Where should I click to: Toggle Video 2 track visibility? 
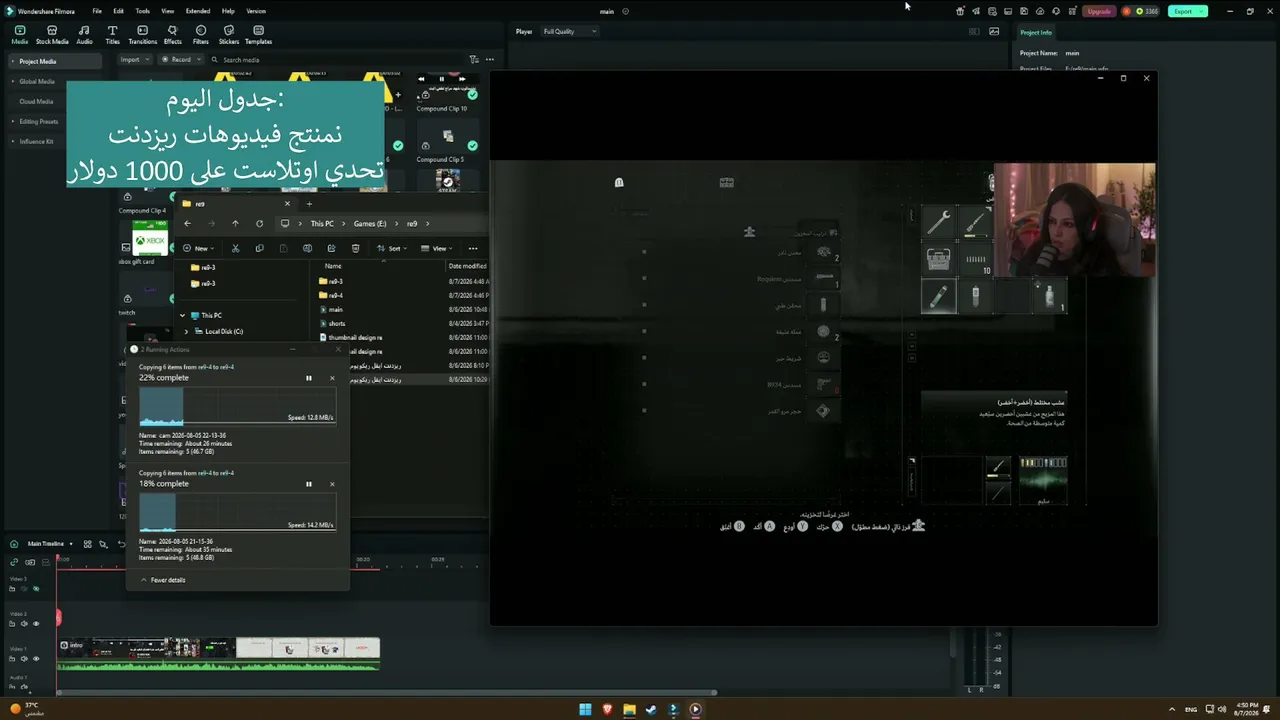tap(36, 624)
